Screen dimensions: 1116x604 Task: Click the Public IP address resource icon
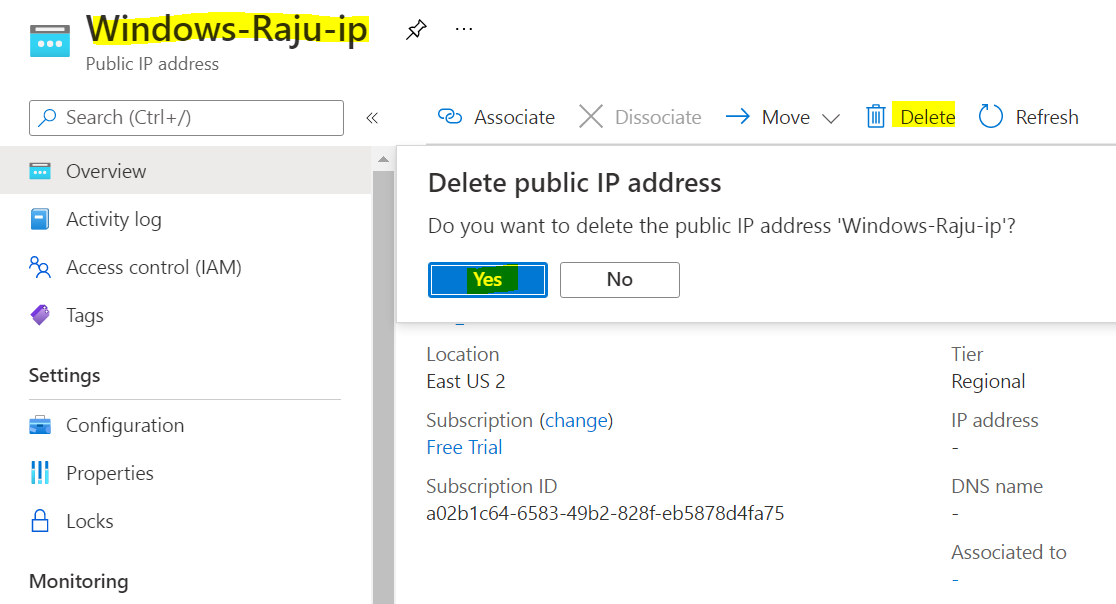tap(50, 41)
